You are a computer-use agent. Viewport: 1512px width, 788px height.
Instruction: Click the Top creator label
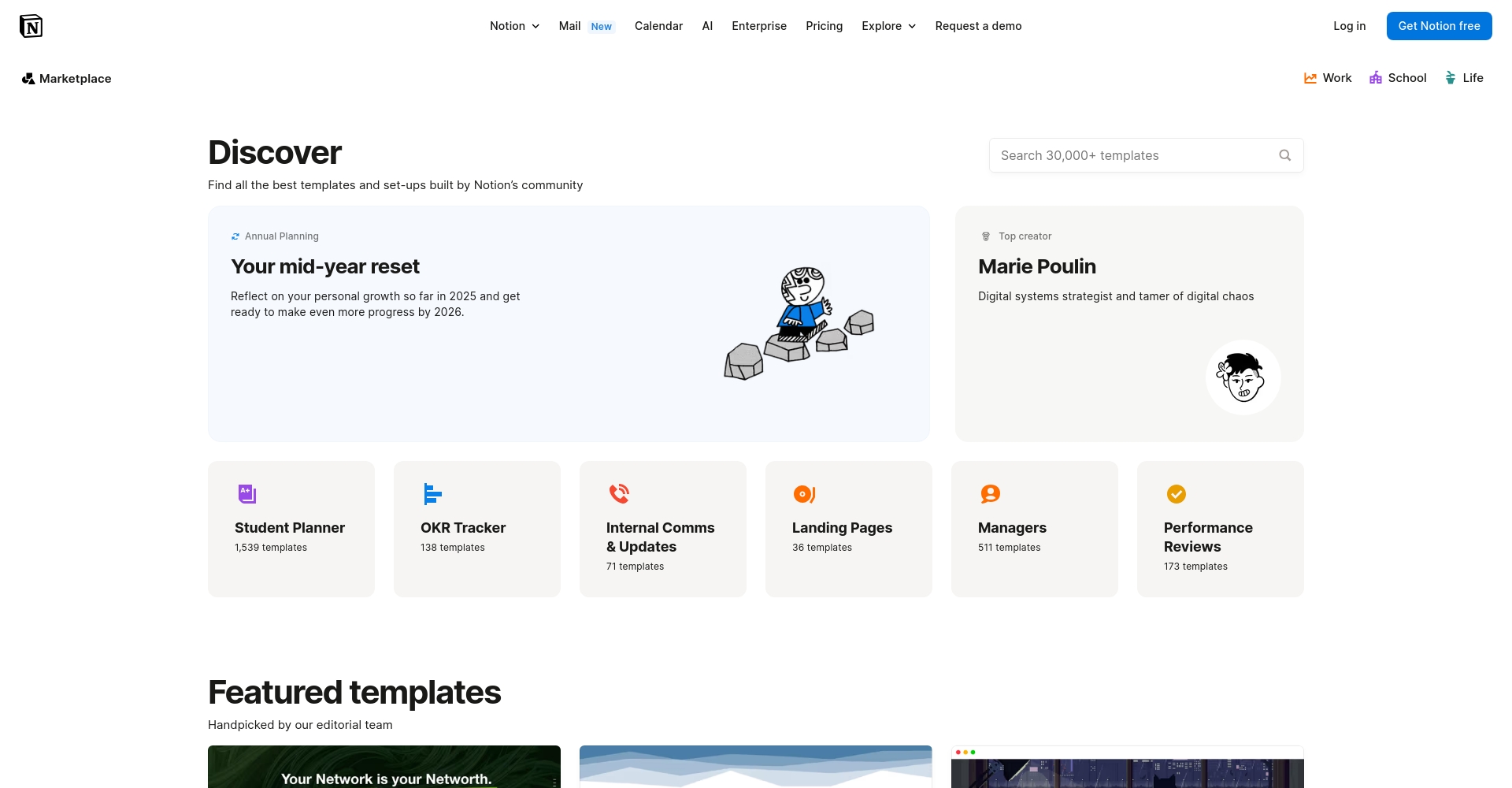(x=1025, y=236)
